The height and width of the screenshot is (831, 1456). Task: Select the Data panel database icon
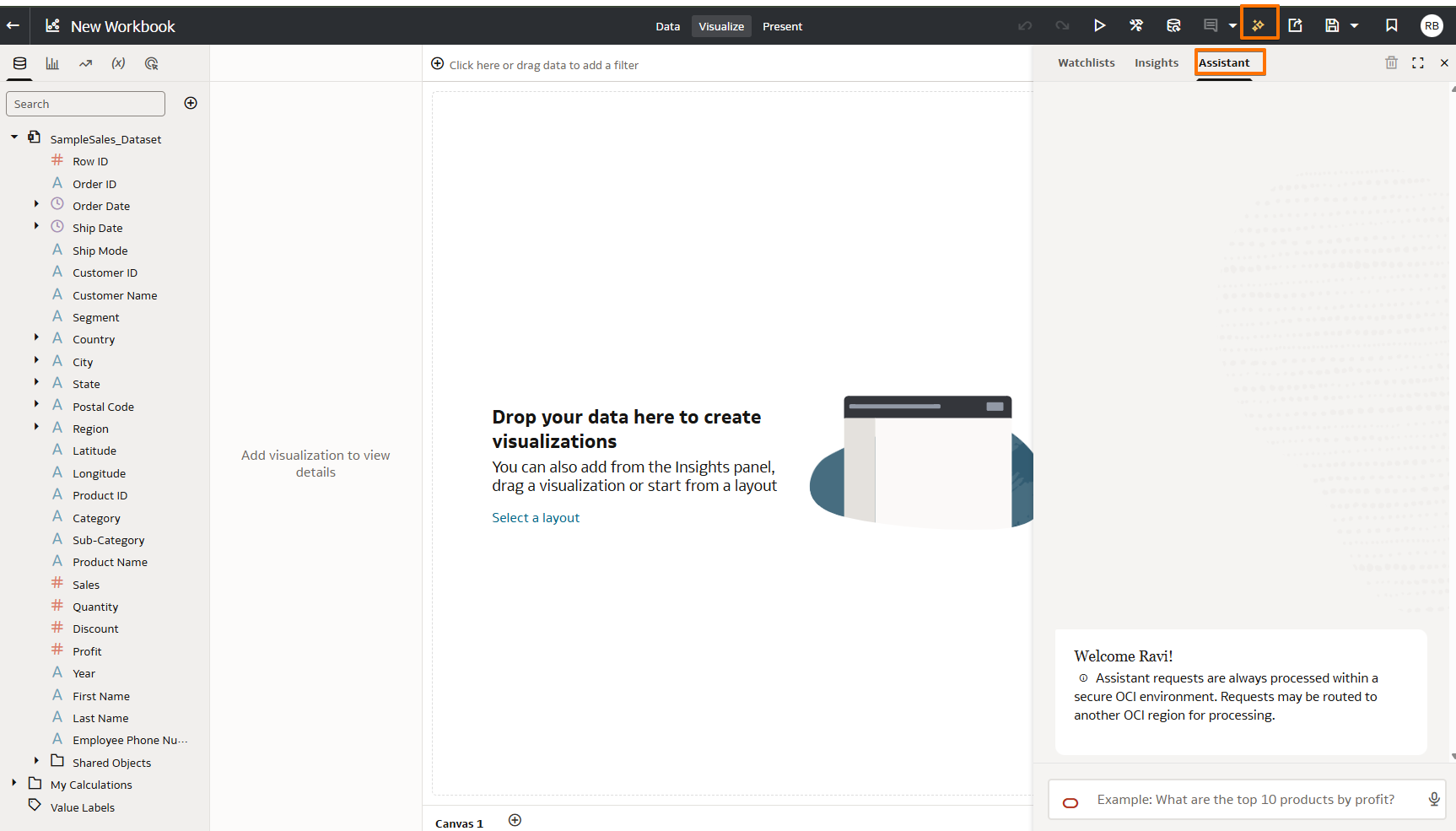click(19, 63)
